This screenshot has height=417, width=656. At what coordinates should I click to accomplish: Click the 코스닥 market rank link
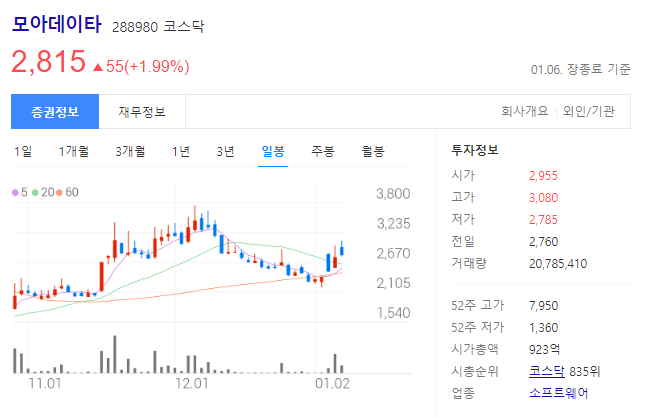tap(546, 371)
